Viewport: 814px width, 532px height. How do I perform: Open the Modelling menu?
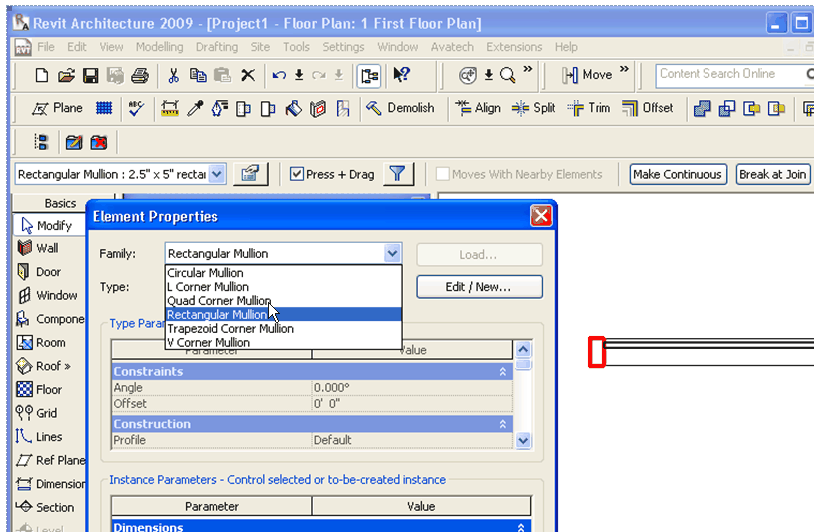point(159,47)
